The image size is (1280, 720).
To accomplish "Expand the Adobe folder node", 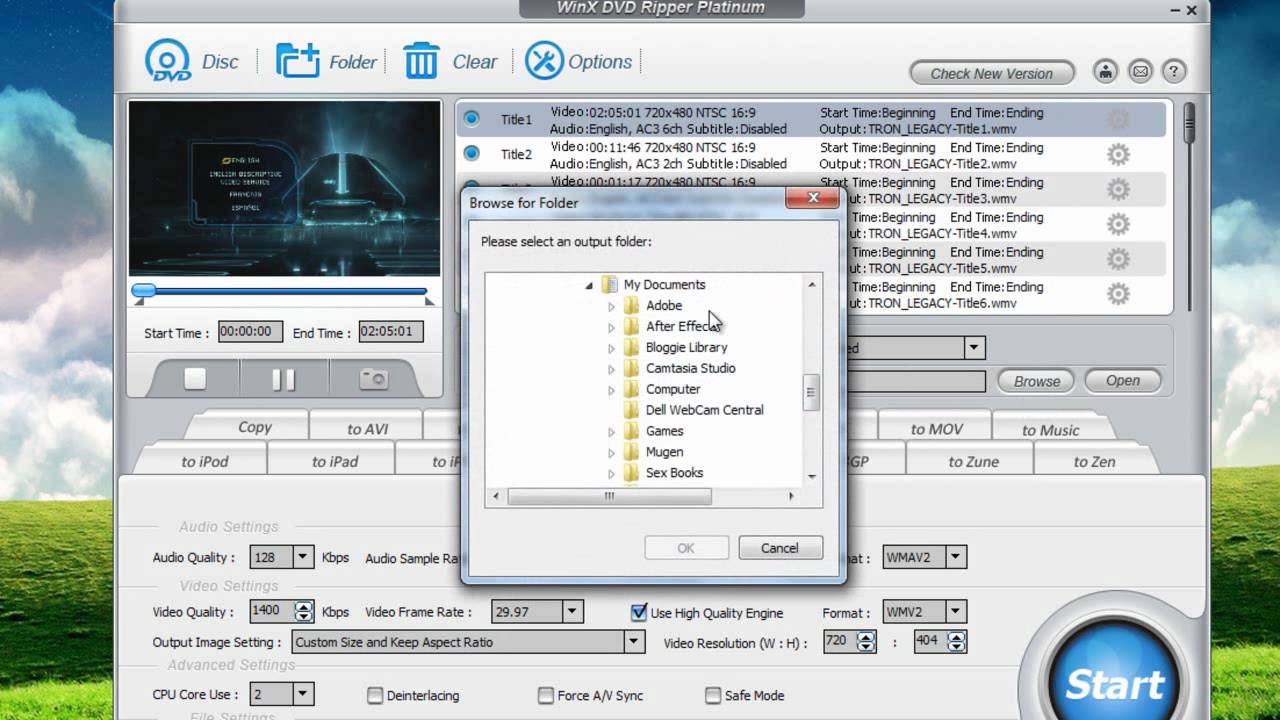I will click(x=611, y=306).
